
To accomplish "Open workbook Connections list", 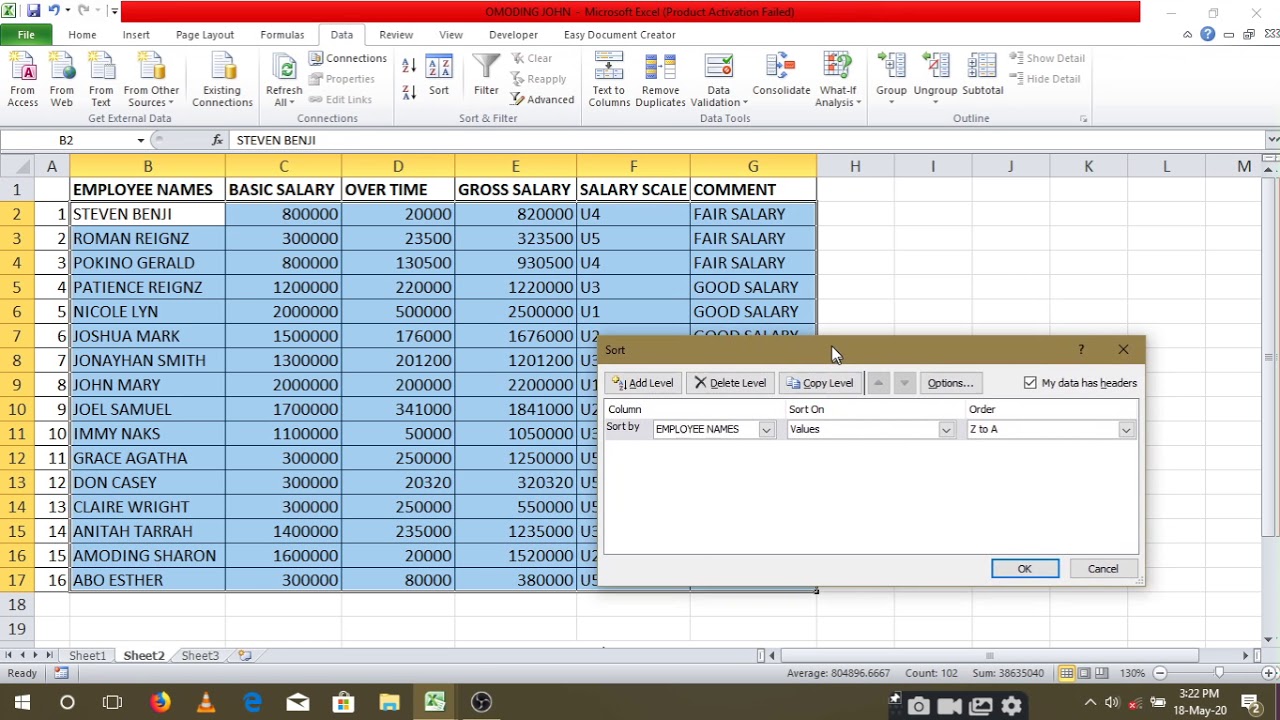I will (348, 58).
